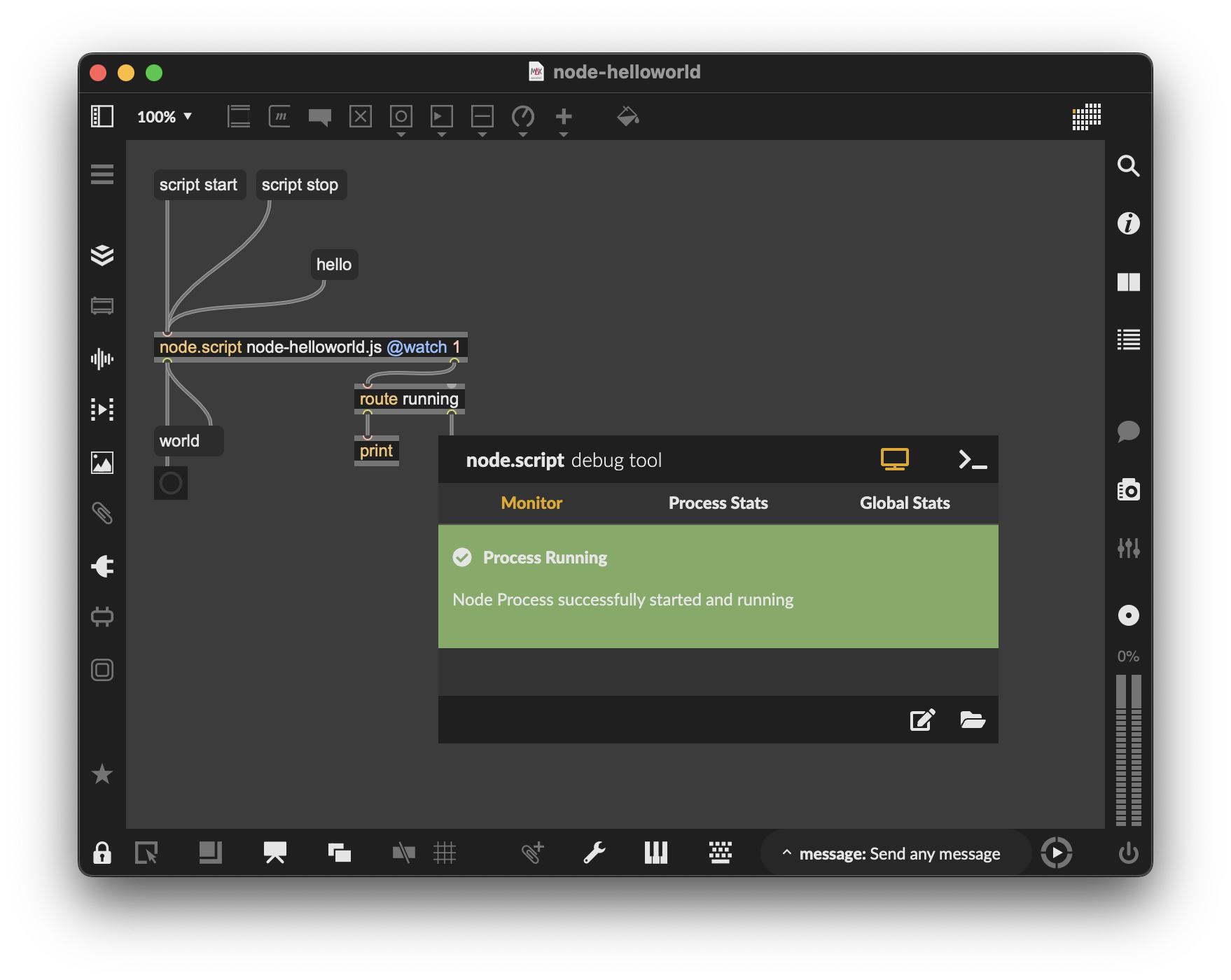Toggle audio on with the power button
This screenshot has width=1231, height=980.
[x=1128, y=853]
